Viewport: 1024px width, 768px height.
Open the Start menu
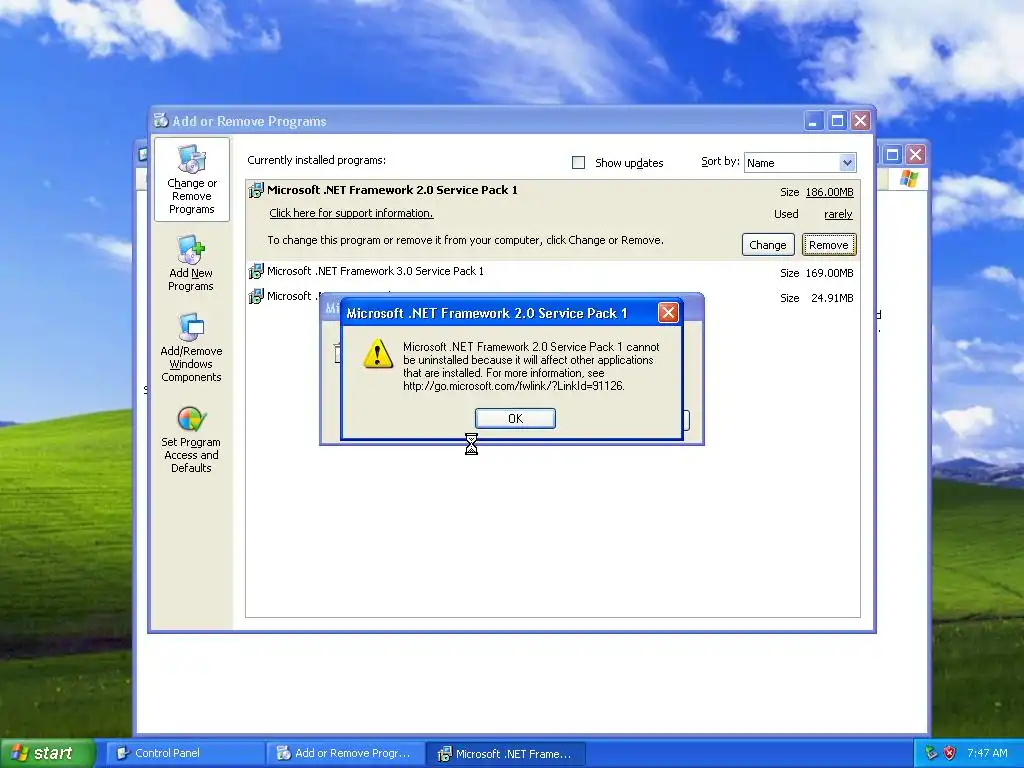46,753
